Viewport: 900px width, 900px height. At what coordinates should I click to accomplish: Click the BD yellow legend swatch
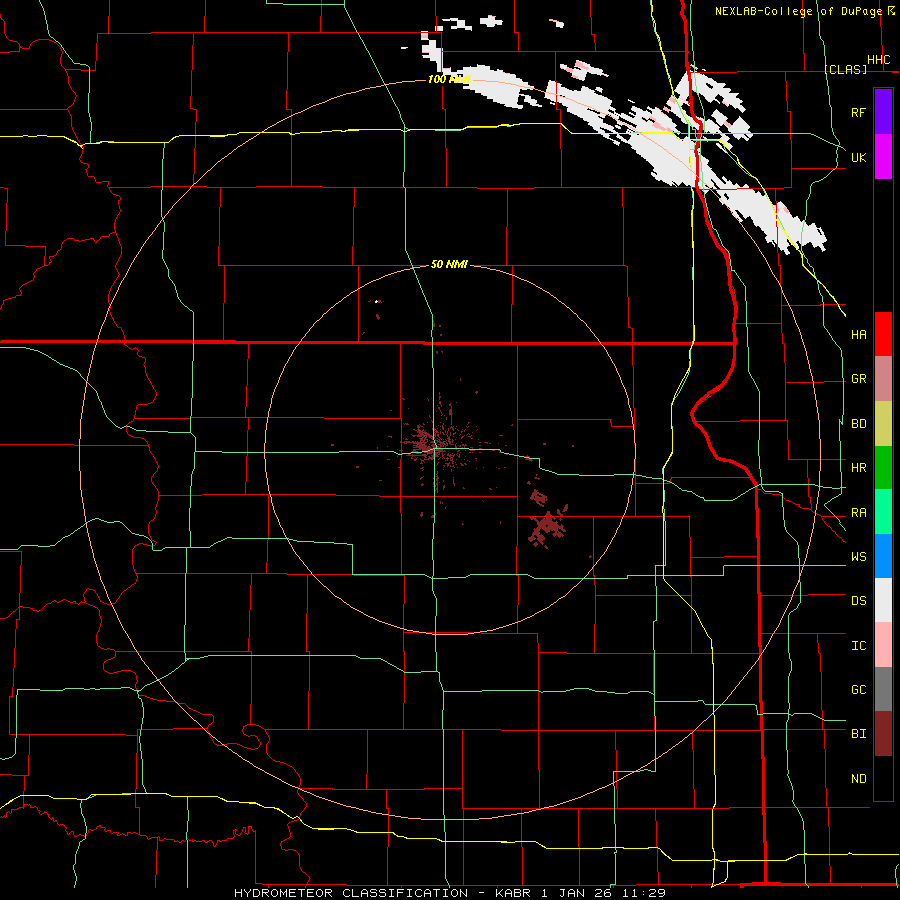[x=883, y=424]
